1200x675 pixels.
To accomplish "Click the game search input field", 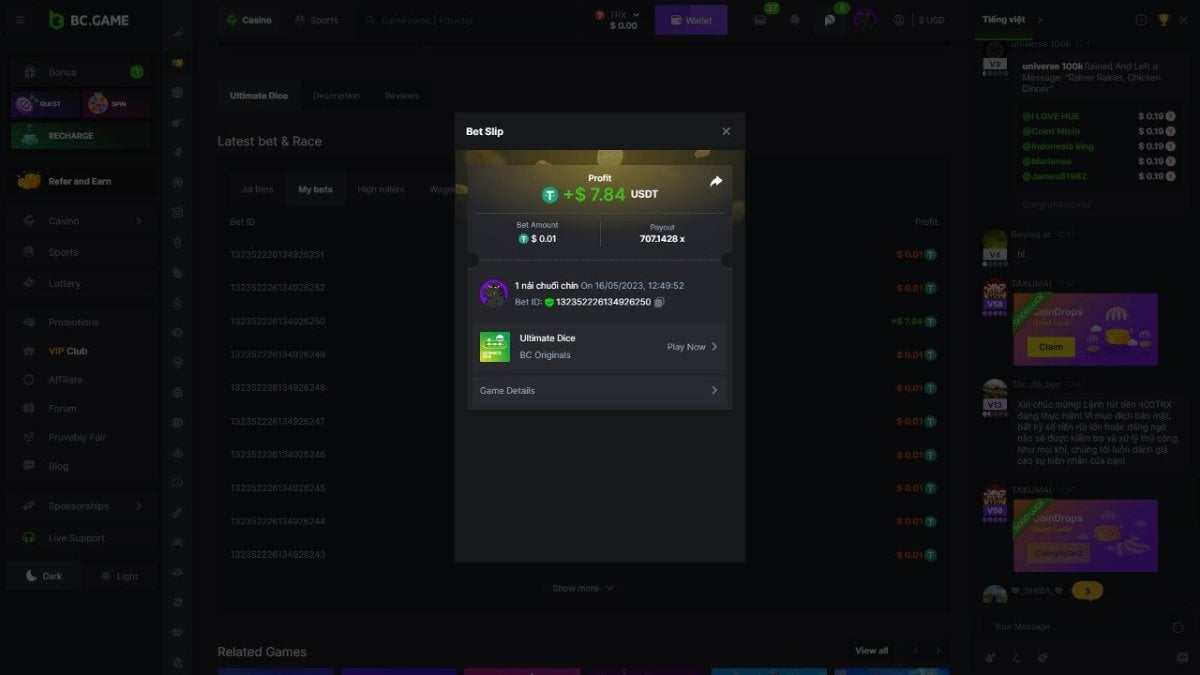I will pyautogui.click(x=470, y=20).
